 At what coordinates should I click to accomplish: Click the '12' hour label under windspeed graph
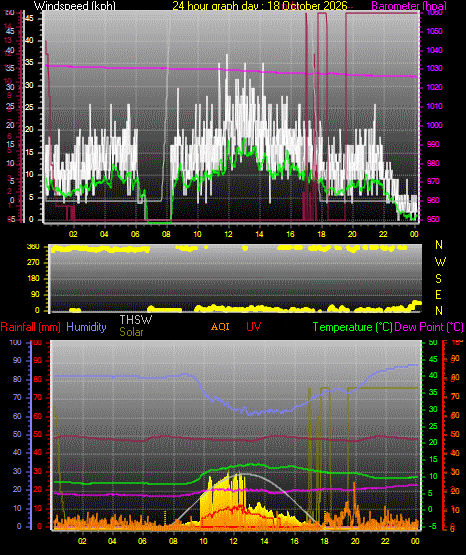(x=228, y=234)
